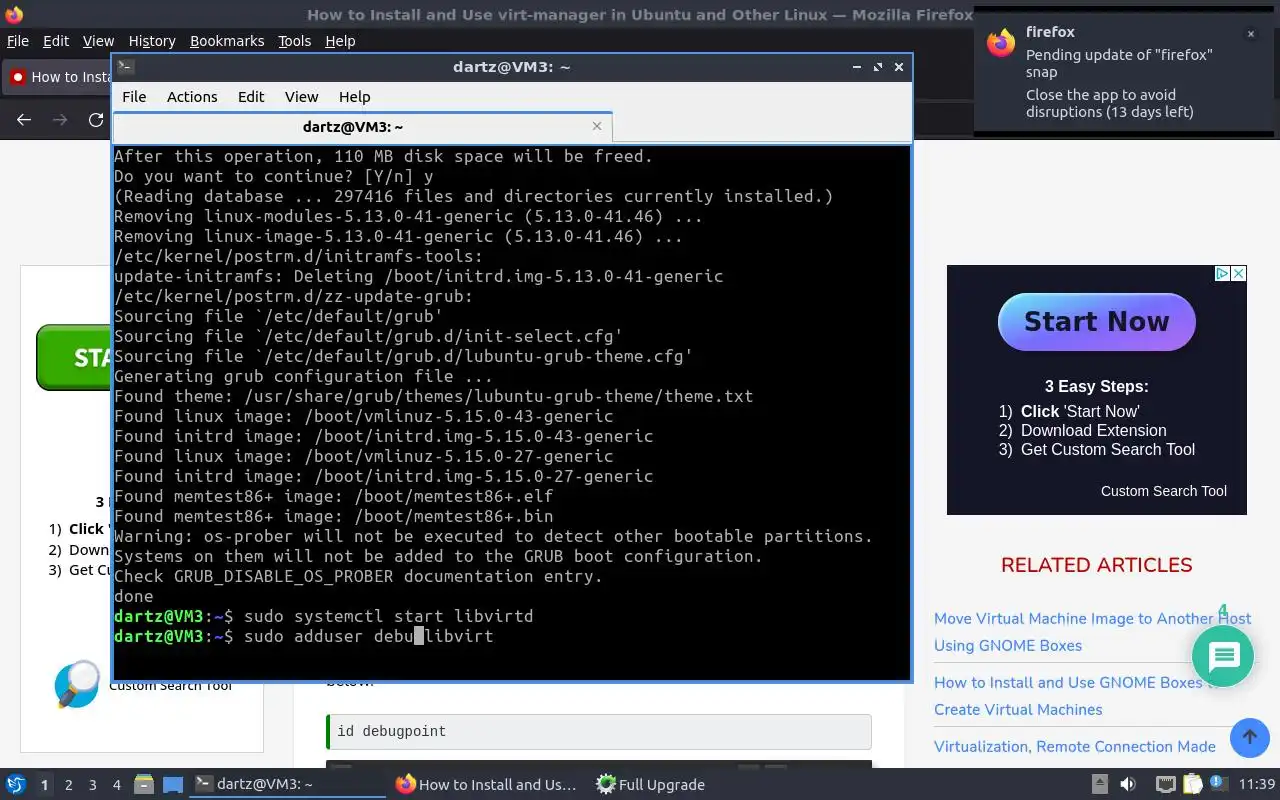
Task: Switch to Firefox via its taskbar entry
Action: tap(487, 785)
